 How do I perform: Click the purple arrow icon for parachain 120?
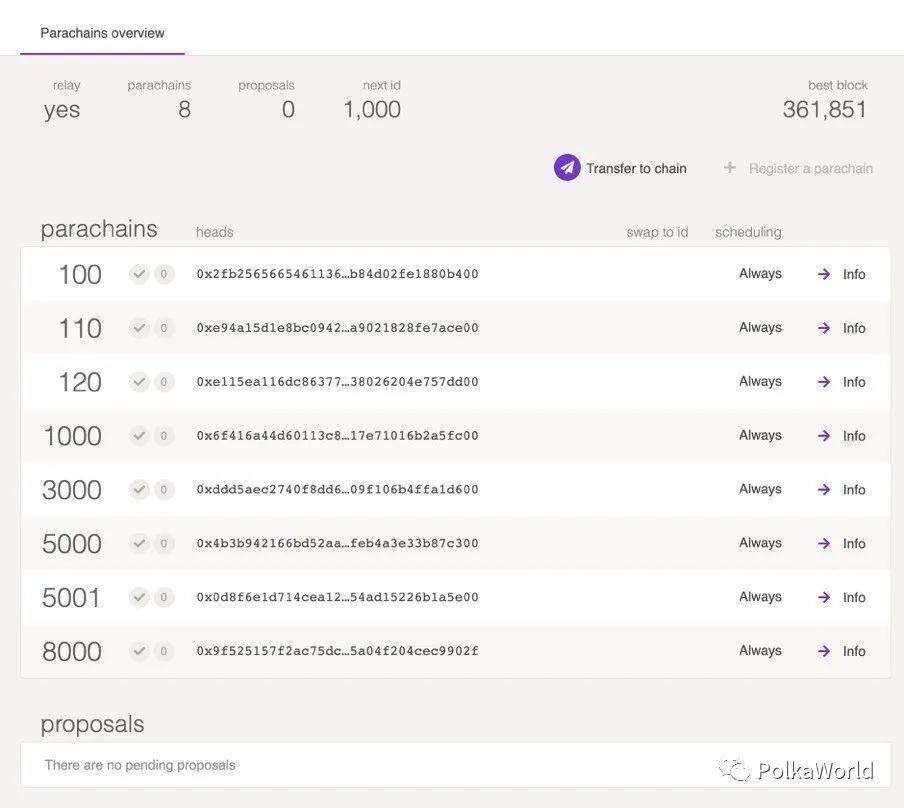(824, 382)
